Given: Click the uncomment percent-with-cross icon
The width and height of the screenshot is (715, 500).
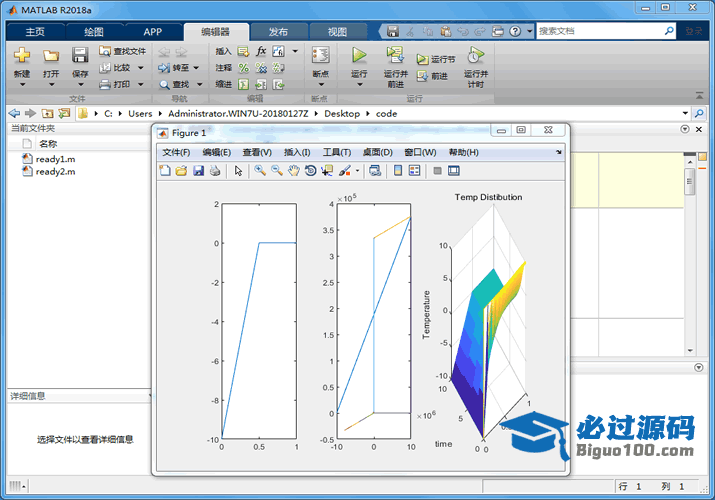Looking at the screenshot, I should [x=261, y=68].
